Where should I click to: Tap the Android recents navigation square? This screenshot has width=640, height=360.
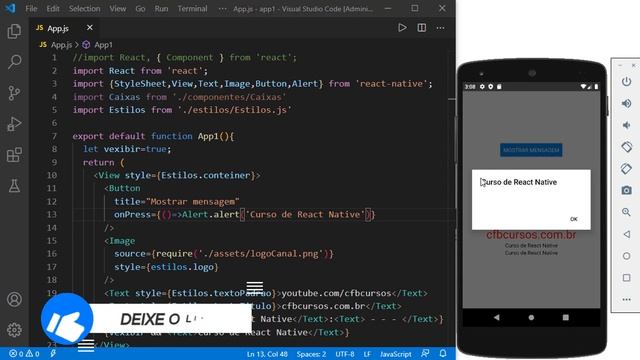click(565, 317)
